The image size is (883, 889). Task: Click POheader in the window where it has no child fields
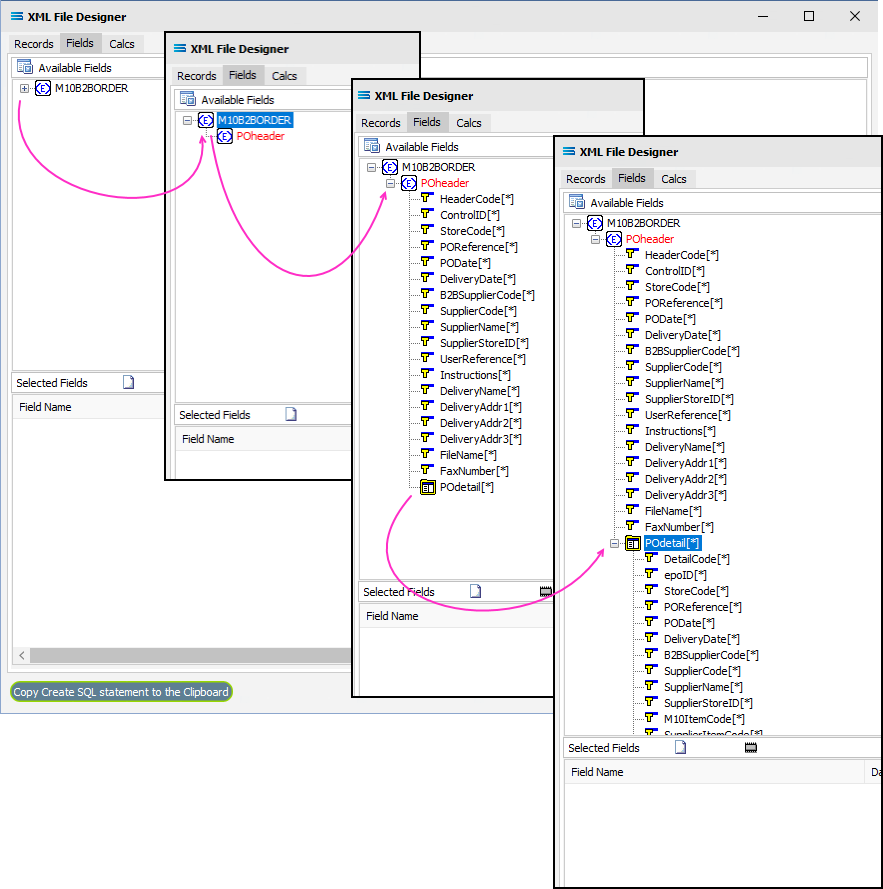pyautogui.click(x=260, y=136)
